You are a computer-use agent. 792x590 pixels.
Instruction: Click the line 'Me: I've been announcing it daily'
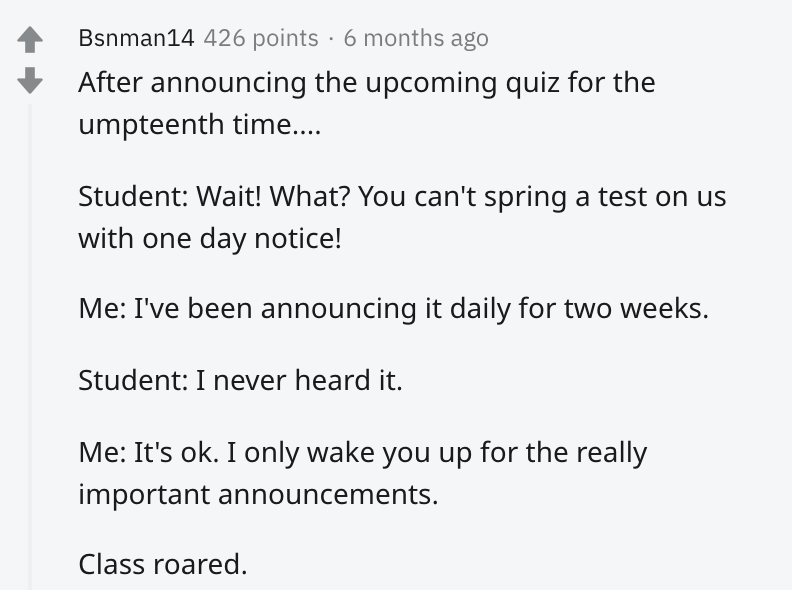tap(393, 308)
